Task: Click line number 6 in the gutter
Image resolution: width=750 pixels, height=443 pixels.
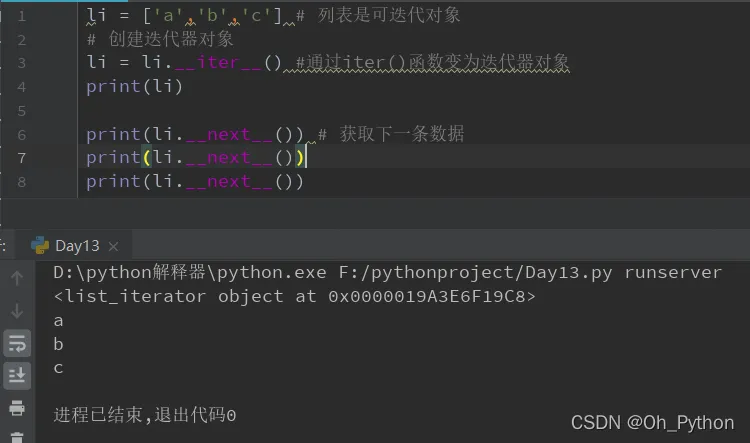Action: [x=22, y=134]
